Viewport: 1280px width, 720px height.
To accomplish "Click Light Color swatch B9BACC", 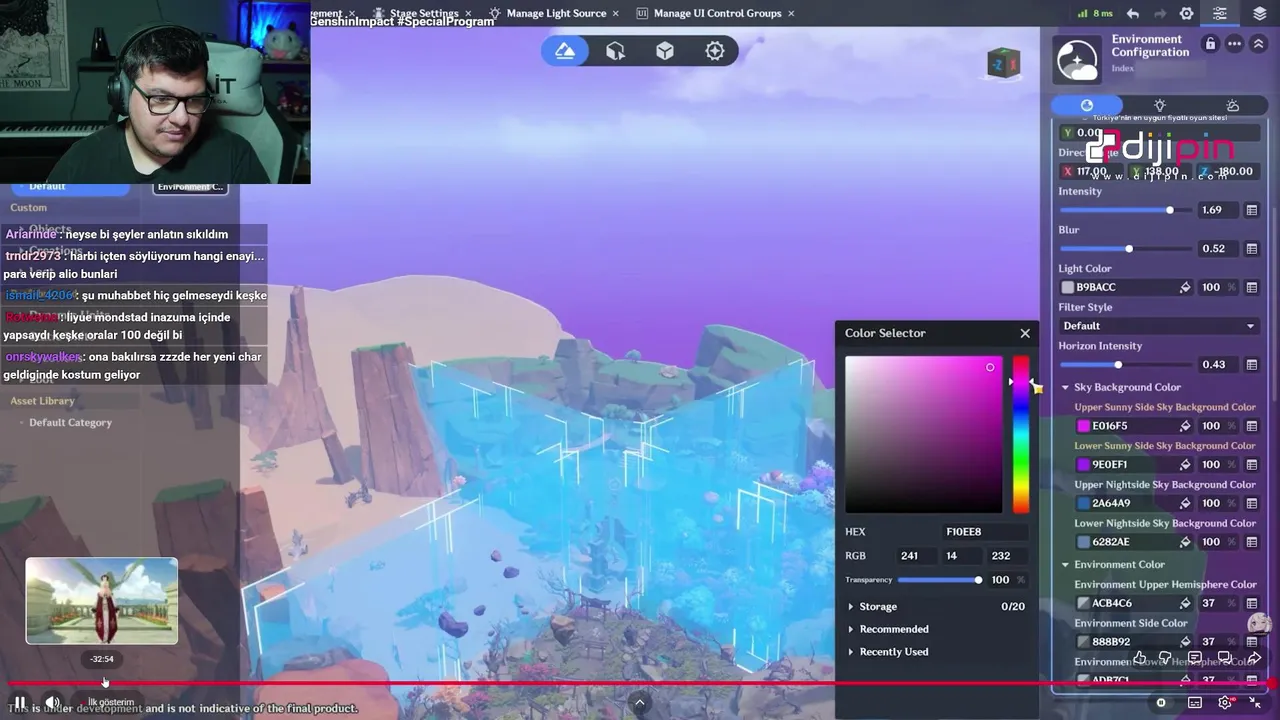I will click(x=1067, y=287).
